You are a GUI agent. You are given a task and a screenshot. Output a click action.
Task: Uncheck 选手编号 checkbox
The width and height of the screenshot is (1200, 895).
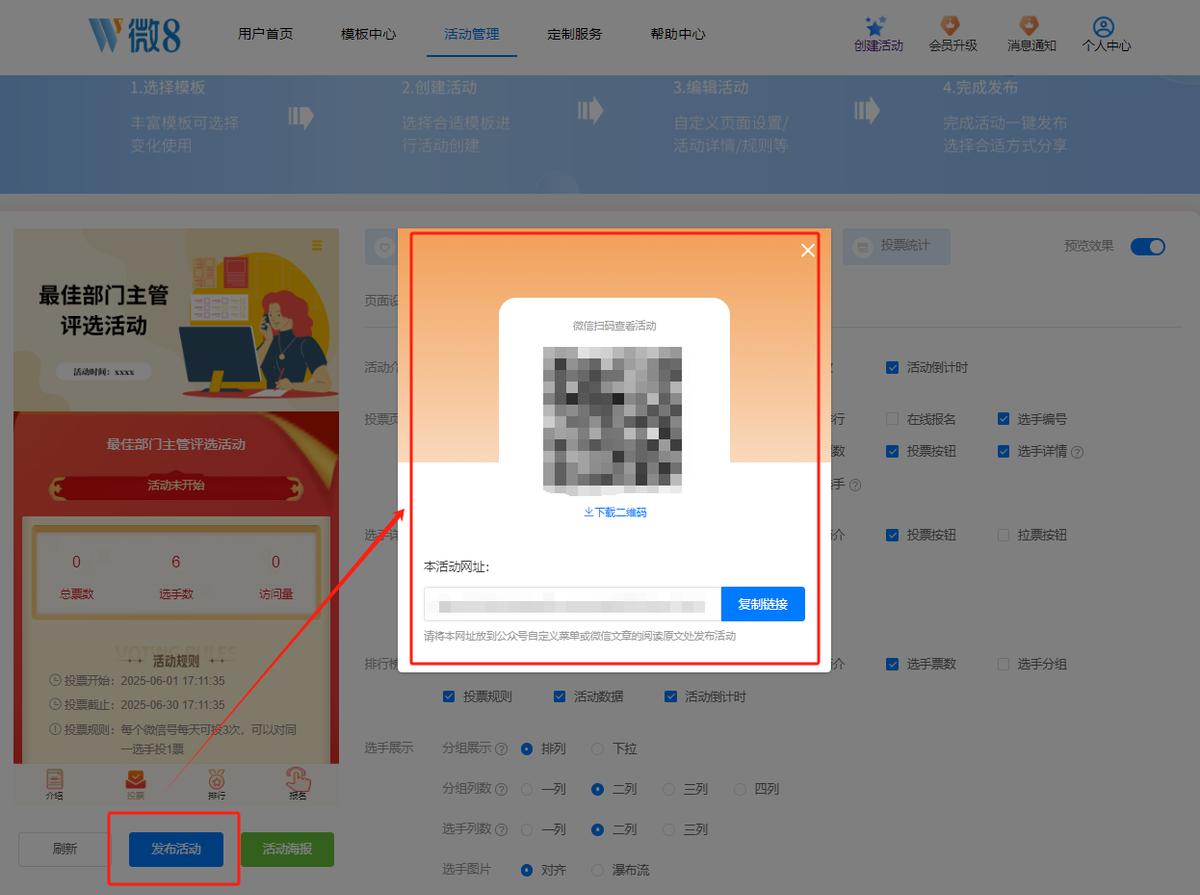pos(1003,419)
